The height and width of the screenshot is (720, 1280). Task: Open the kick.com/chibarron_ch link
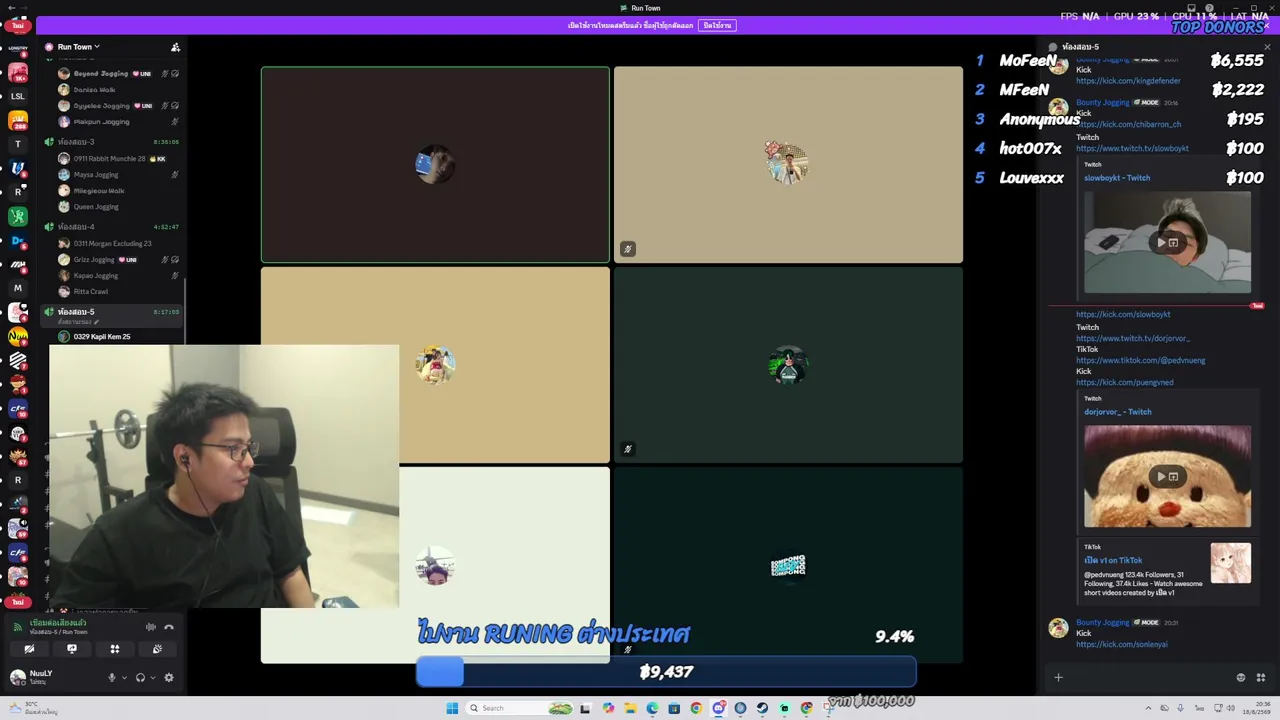point(1128,125)
